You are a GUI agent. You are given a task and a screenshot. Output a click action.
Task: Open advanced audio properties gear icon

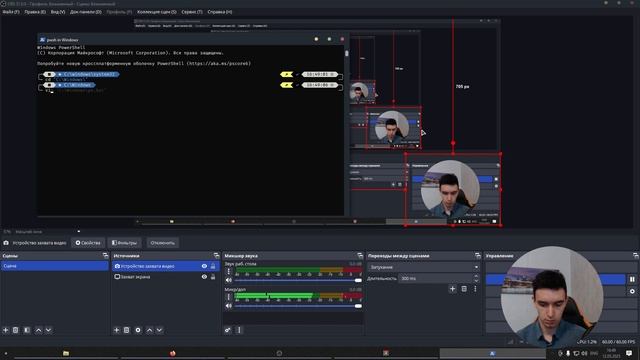(x=228, y=330)
